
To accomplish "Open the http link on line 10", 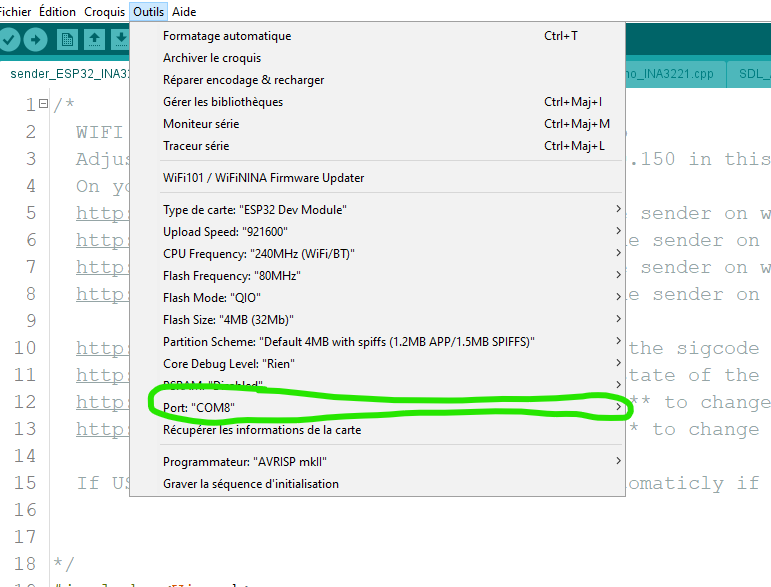I will pyautogui.click(x=102, y=349).
